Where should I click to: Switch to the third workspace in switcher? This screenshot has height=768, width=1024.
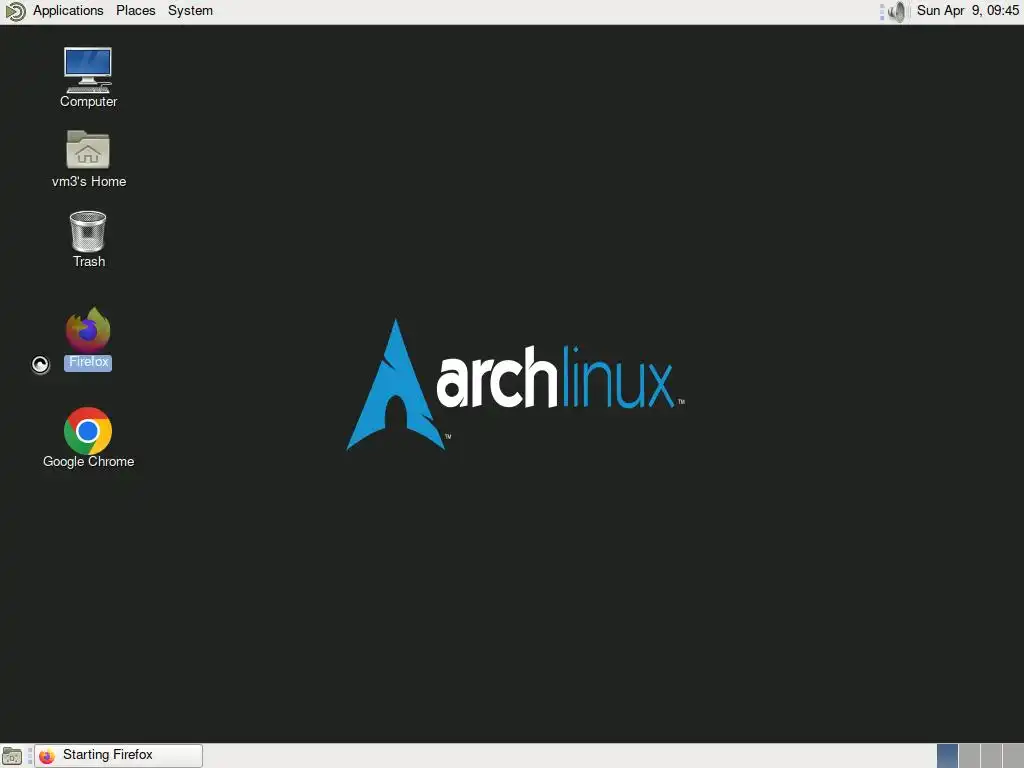click(x=991, y=756)
